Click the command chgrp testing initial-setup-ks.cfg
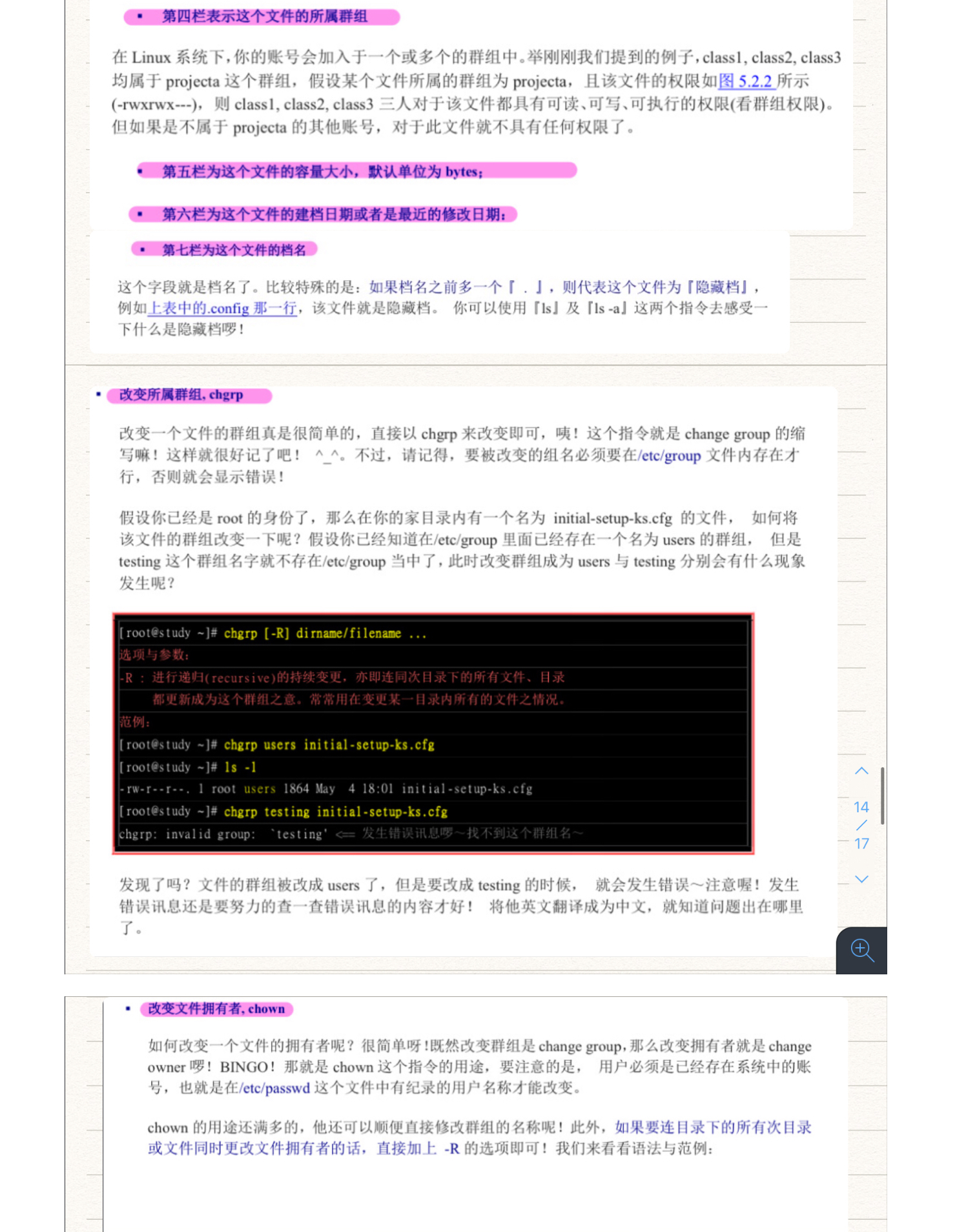The height and width of the screenshot is (1232, 977). (x=335, y=812)
